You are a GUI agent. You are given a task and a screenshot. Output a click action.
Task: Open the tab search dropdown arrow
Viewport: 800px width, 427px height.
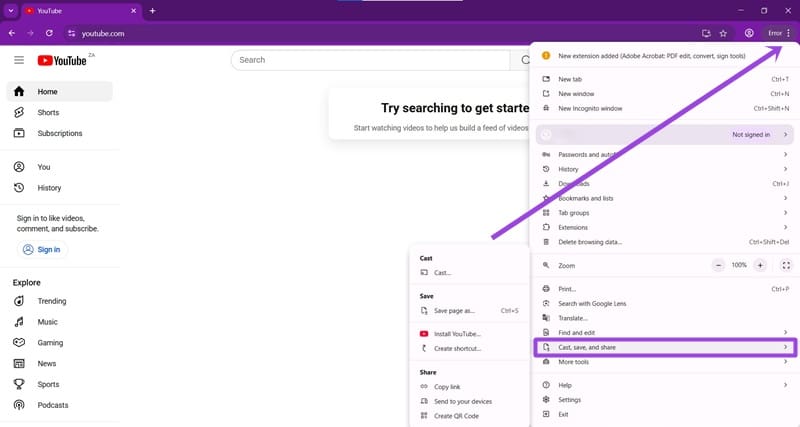coord(11,11)
